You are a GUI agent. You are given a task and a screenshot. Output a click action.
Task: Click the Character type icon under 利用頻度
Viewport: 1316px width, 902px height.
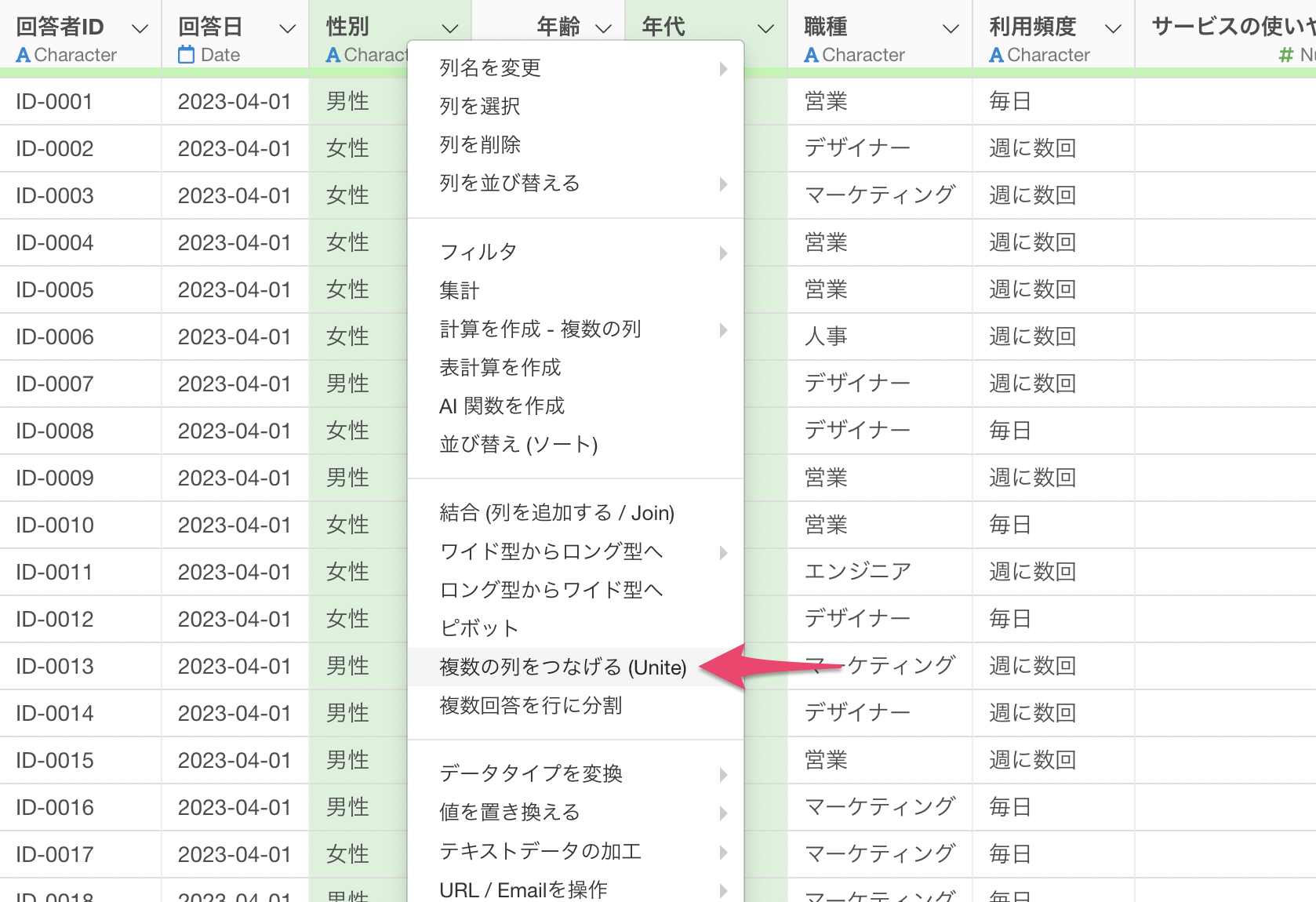coord(997,56)
